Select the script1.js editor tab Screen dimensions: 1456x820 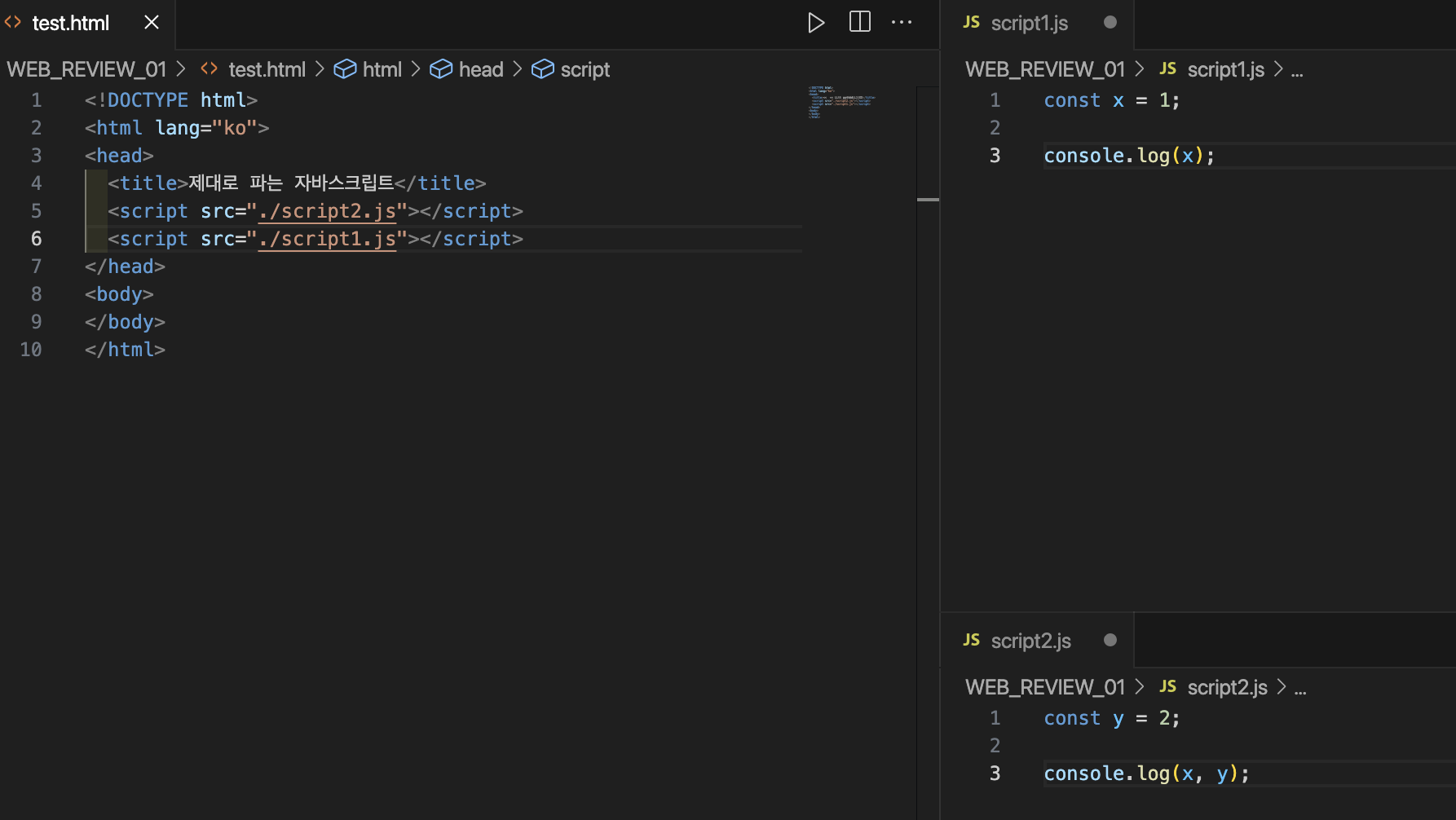(1029, 23)
